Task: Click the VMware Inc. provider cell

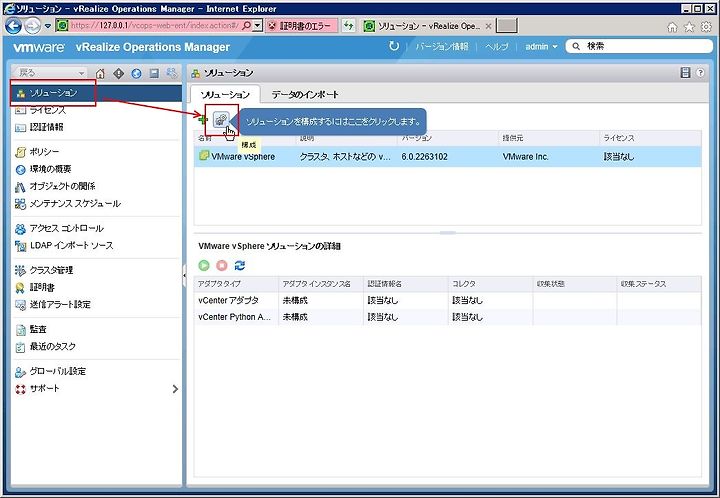Action: pyautogui.click(x=525, y=157)
